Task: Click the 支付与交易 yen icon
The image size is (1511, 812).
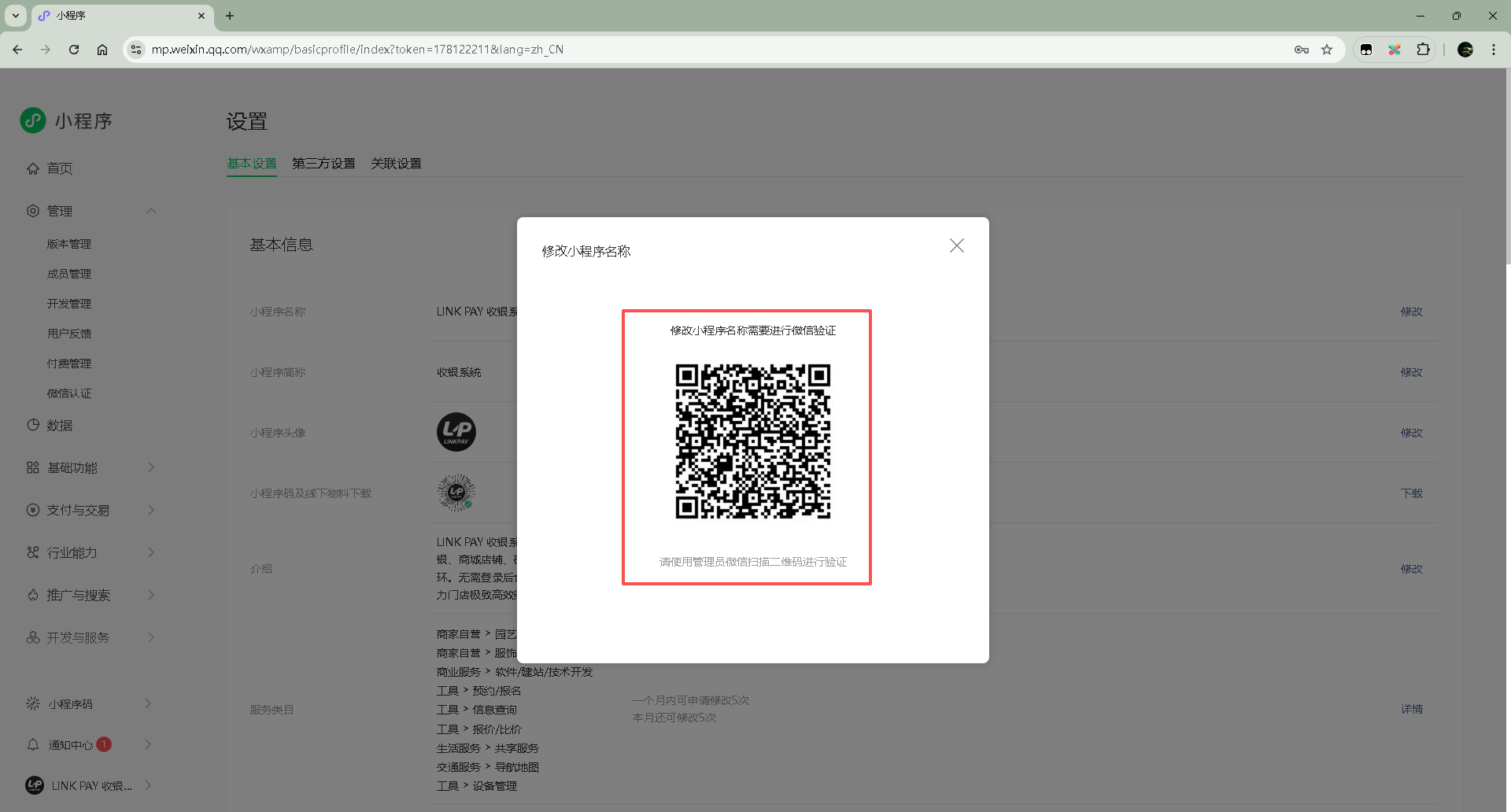Action: point(33,510)
